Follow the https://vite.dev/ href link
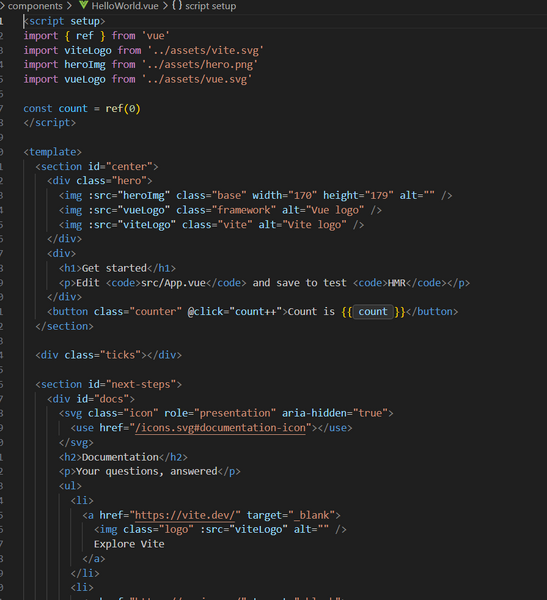The height and width of the screenshot is (600, 547). pyautogui.click(x=185, y=515)
